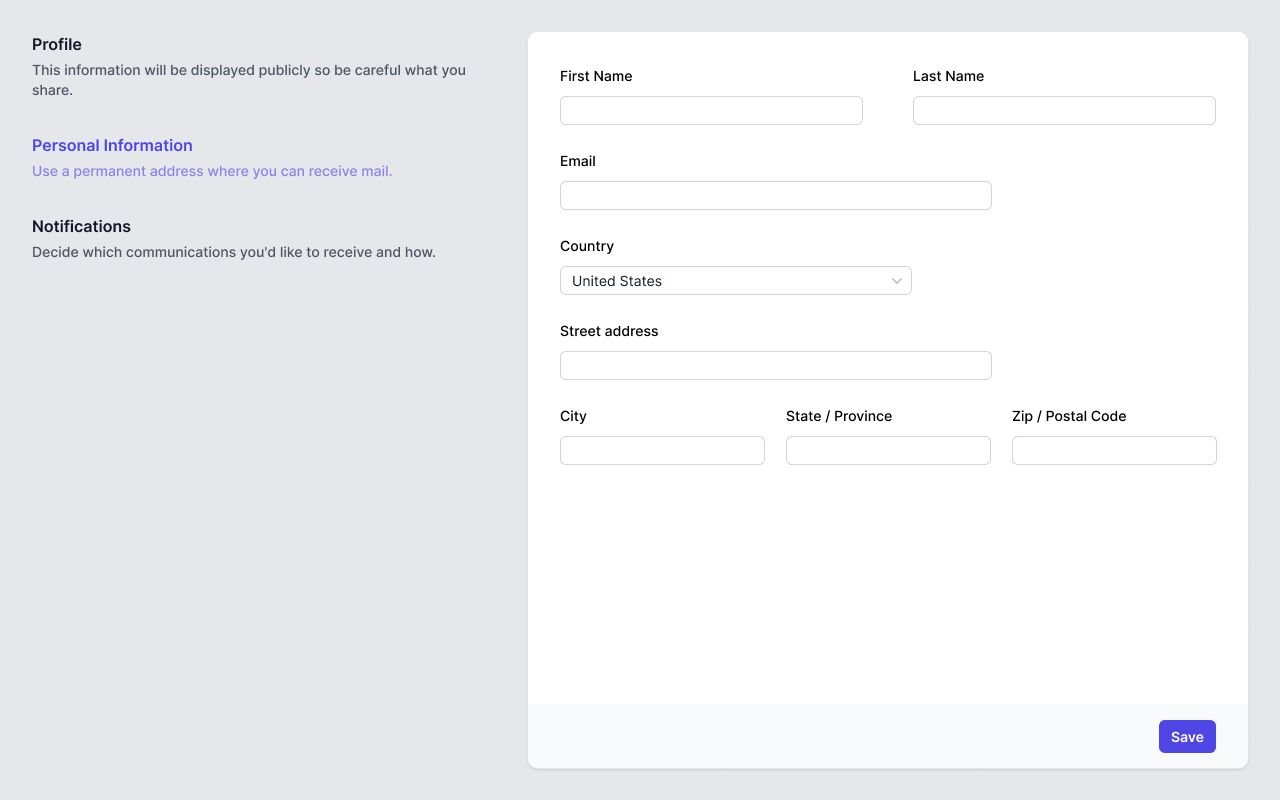
Task: Click the Email field label
Action: [577, 161]
